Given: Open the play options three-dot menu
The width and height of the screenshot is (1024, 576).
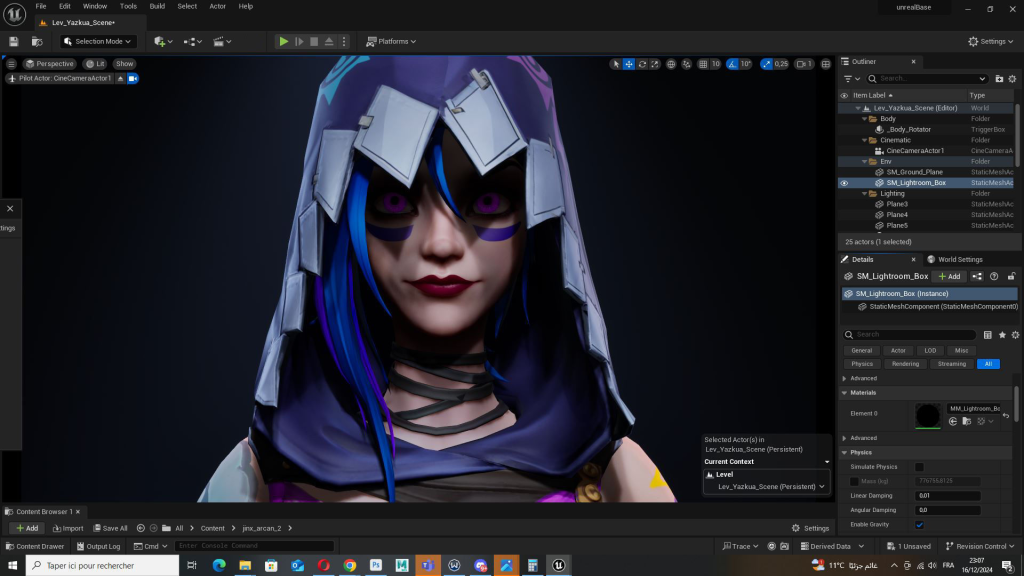Looking at the screenshot, I should pos(344,41).
